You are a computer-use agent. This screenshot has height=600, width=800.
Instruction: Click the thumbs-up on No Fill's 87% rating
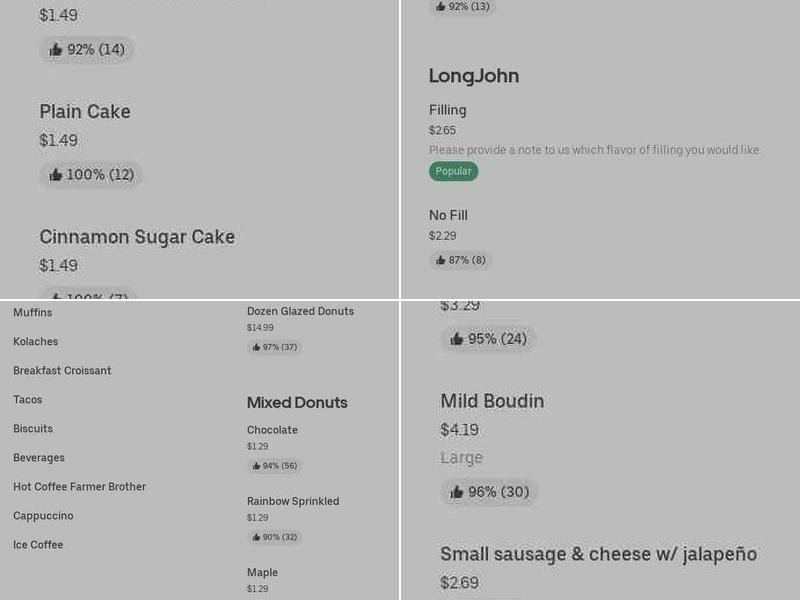(x=441, y=260)
